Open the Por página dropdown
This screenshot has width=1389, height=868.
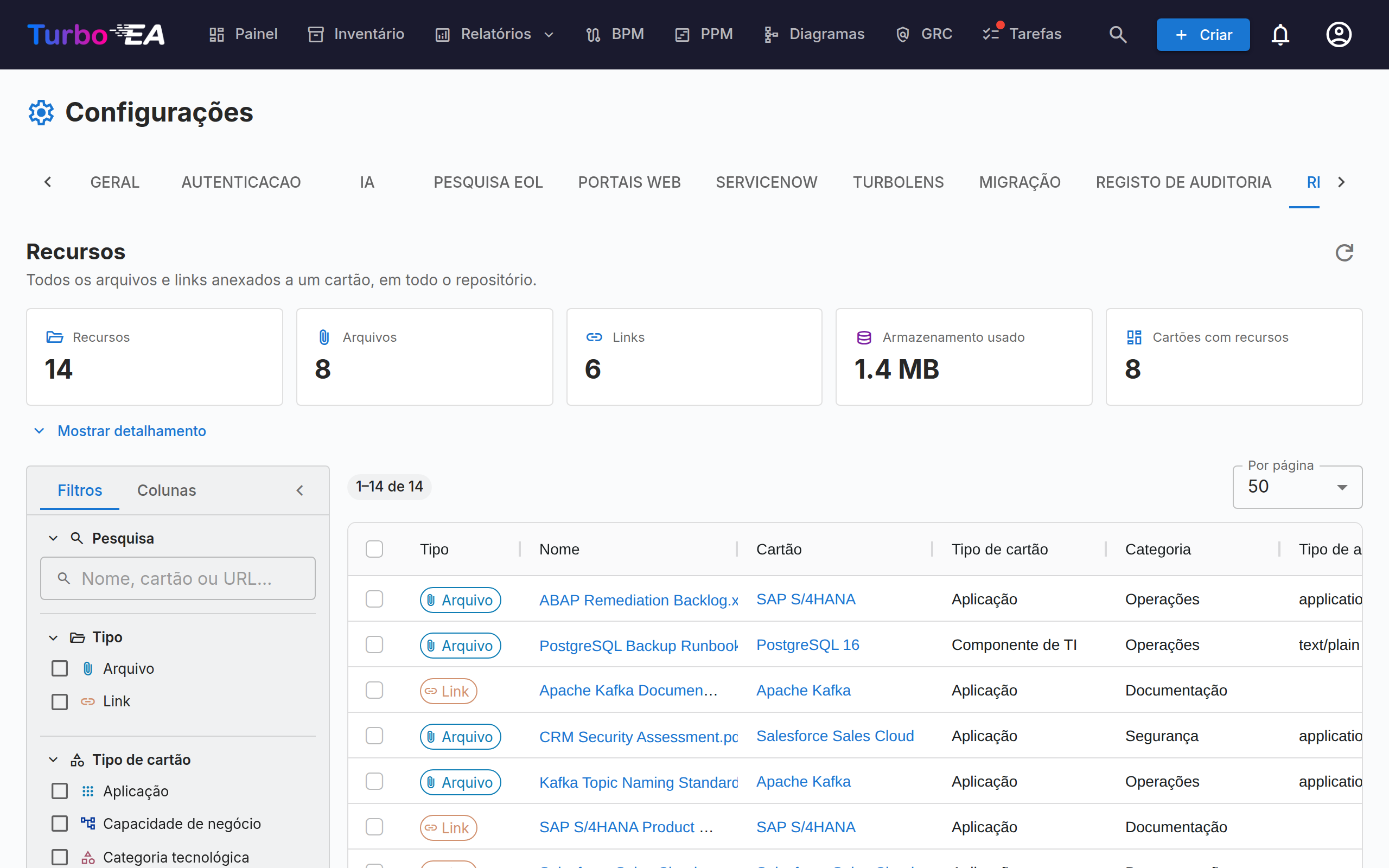(1297, 487)
